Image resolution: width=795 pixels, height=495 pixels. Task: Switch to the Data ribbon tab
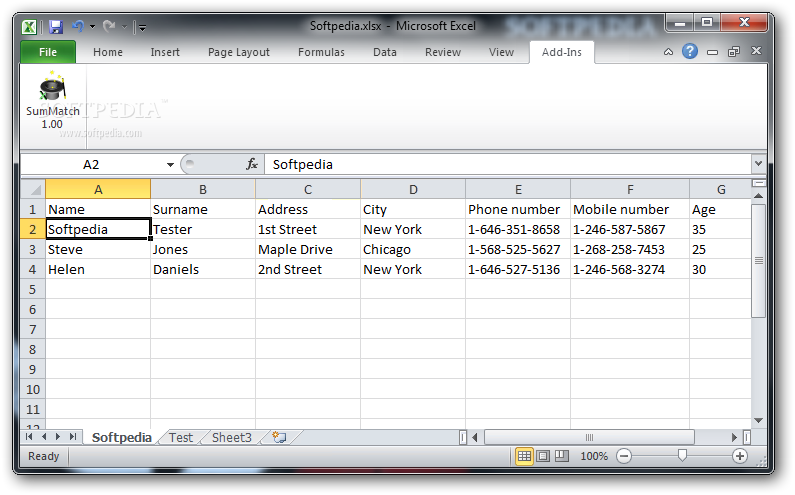point(384,52)
